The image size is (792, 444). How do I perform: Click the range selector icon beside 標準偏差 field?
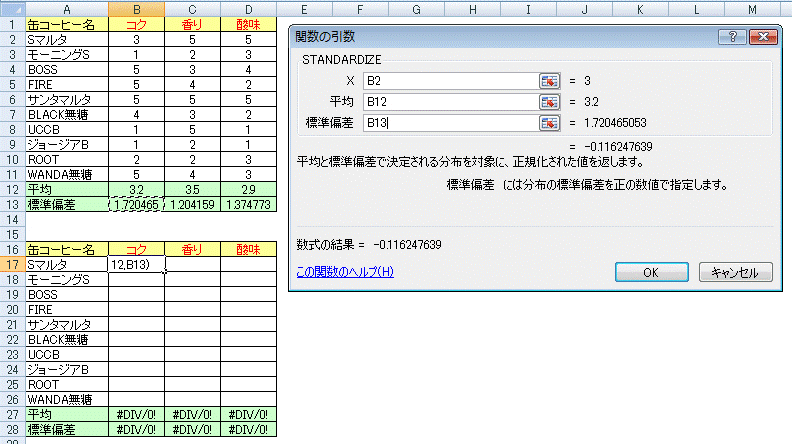[x=549, y=123]
